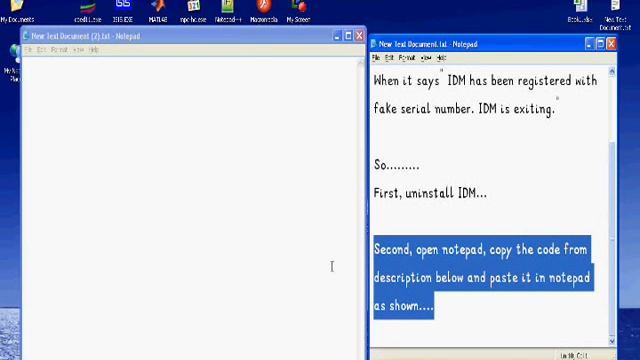Maximize the New Text Document (2) Notepad window

coord(348,36)
